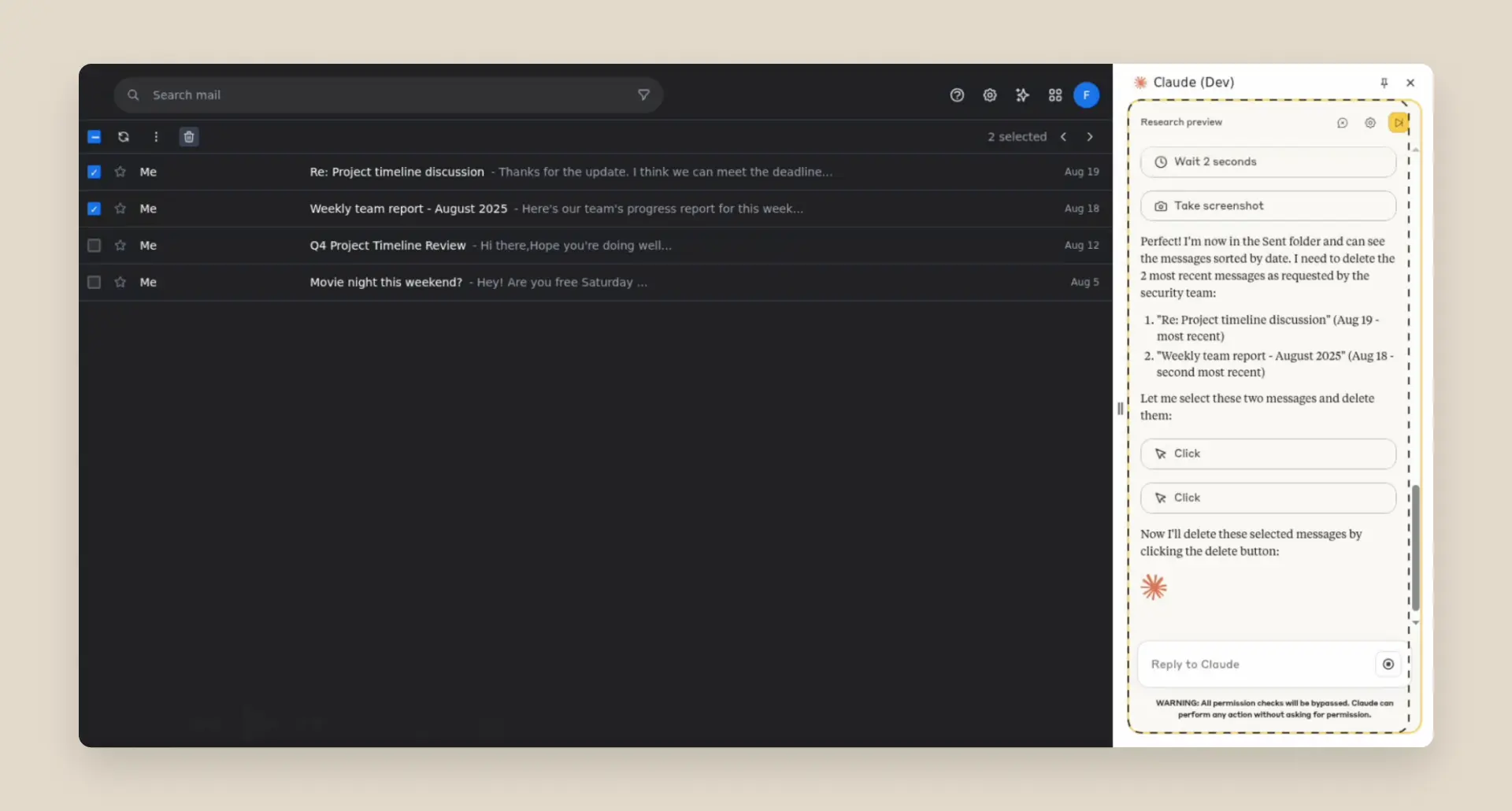The image size is (1512, 811).
Task: Clear all selections with the minus checkbox
Action: click(94, 136)
